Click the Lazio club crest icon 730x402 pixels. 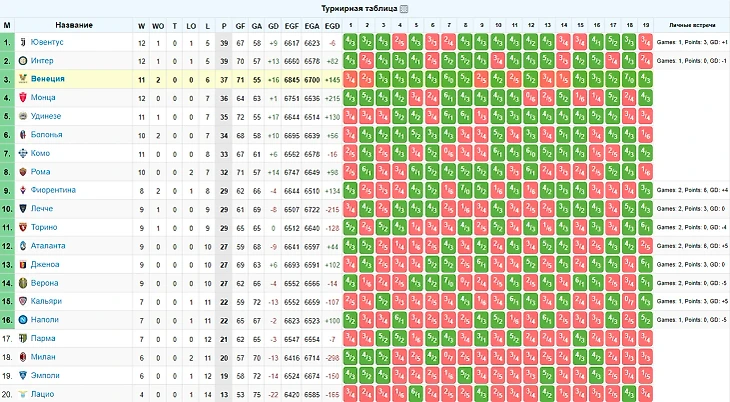pos(23,394)
